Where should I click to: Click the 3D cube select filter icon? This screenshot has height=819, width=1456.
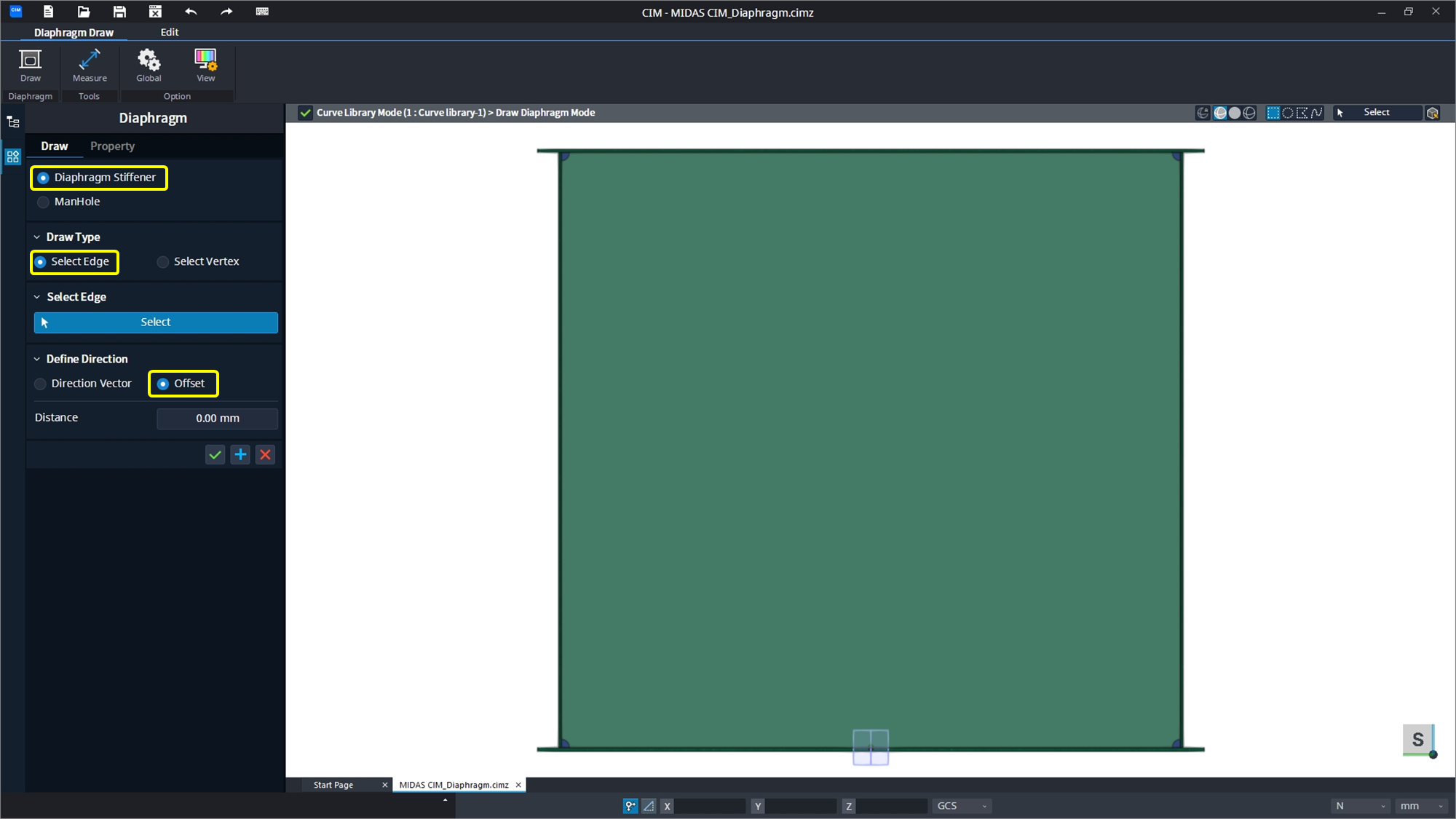point(1433,113)
